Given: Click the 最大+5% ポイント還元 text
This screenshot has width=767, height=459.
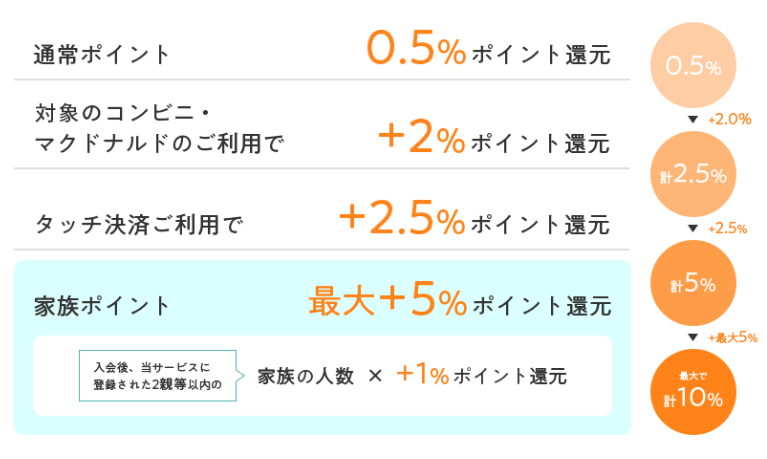Looking at the screenshot, I should coord(460,300).
